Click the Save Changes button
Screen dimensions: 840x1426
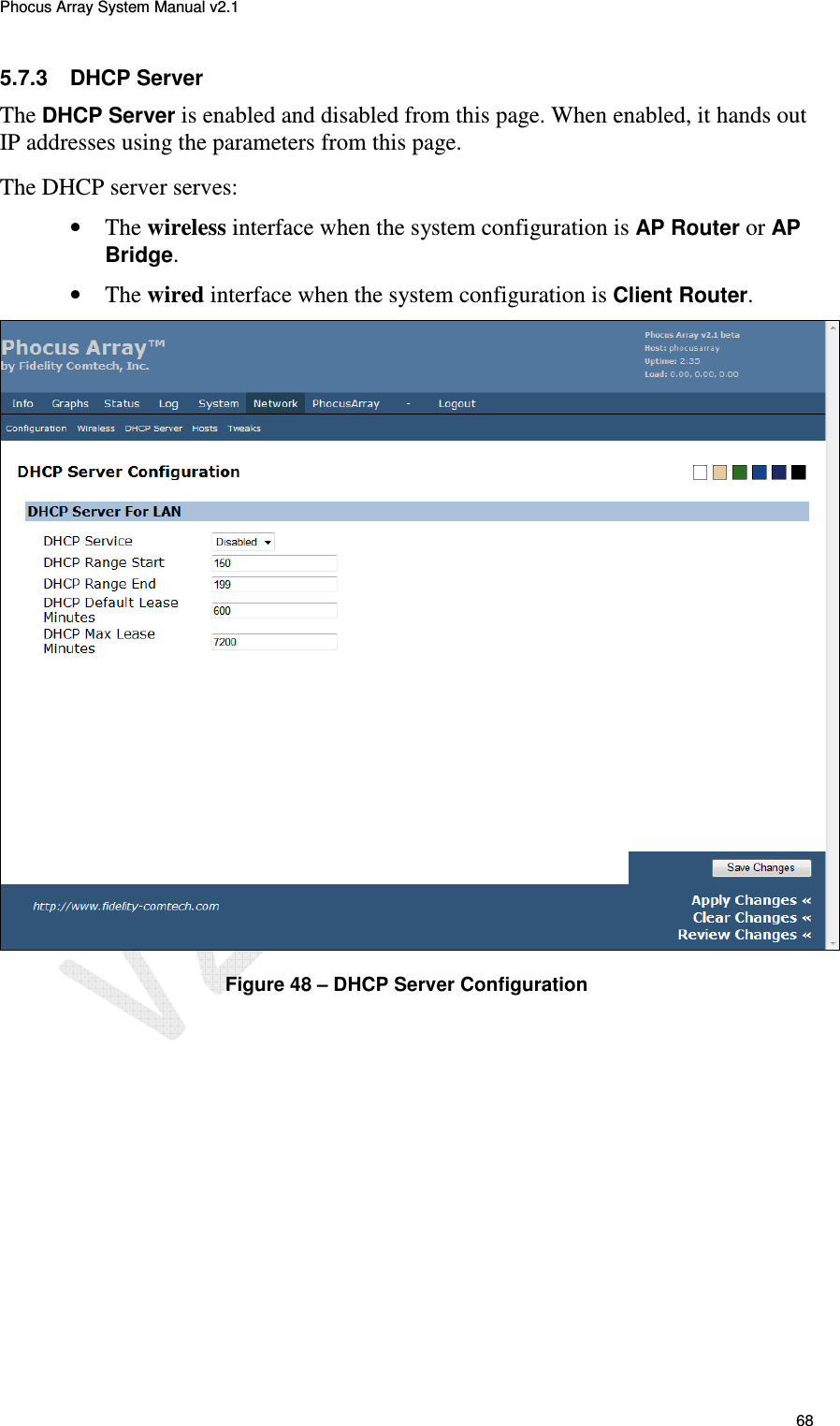761,867
